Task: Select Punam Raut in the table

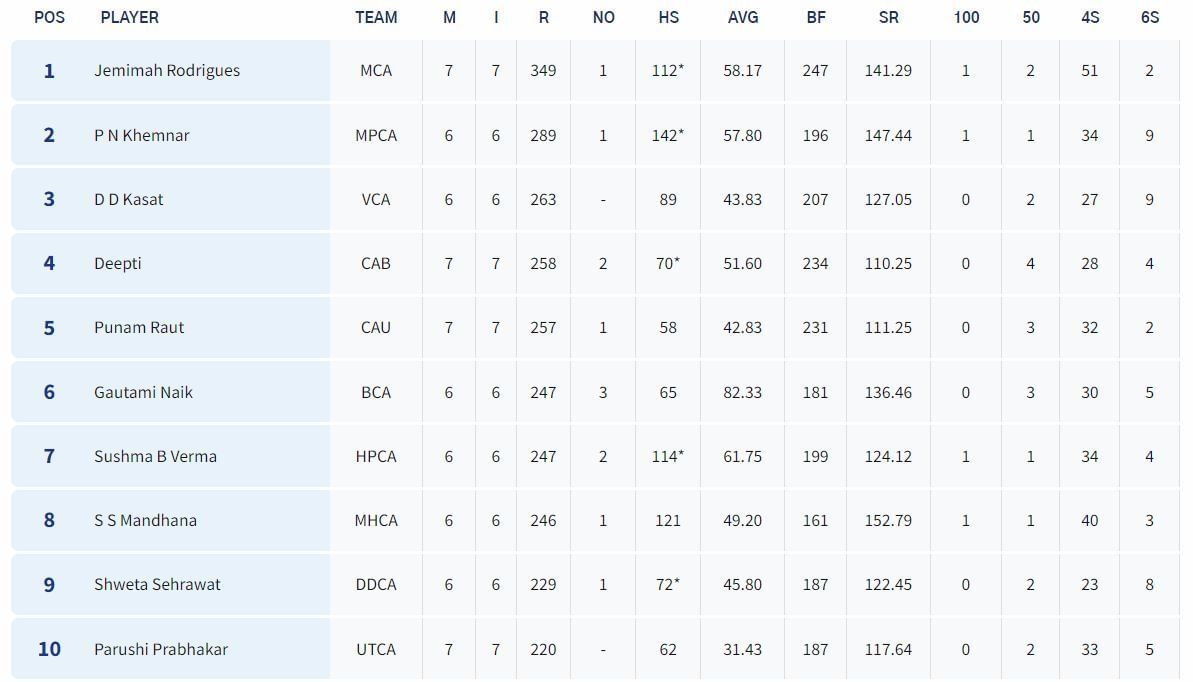Action: point(139,327)
